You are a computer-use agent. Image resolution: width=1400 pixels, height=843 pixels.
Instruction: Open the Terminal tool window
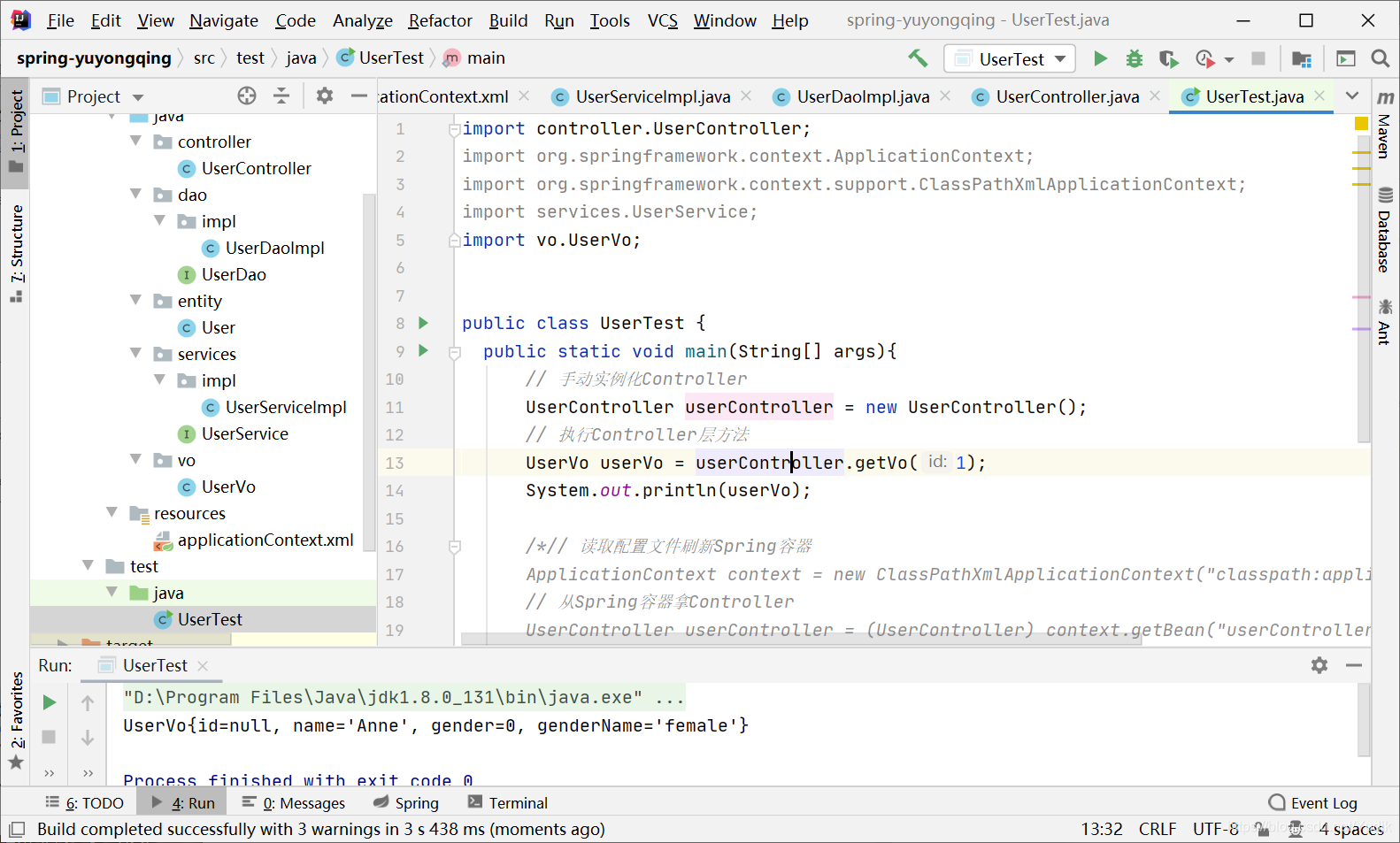tap(508, 803)
